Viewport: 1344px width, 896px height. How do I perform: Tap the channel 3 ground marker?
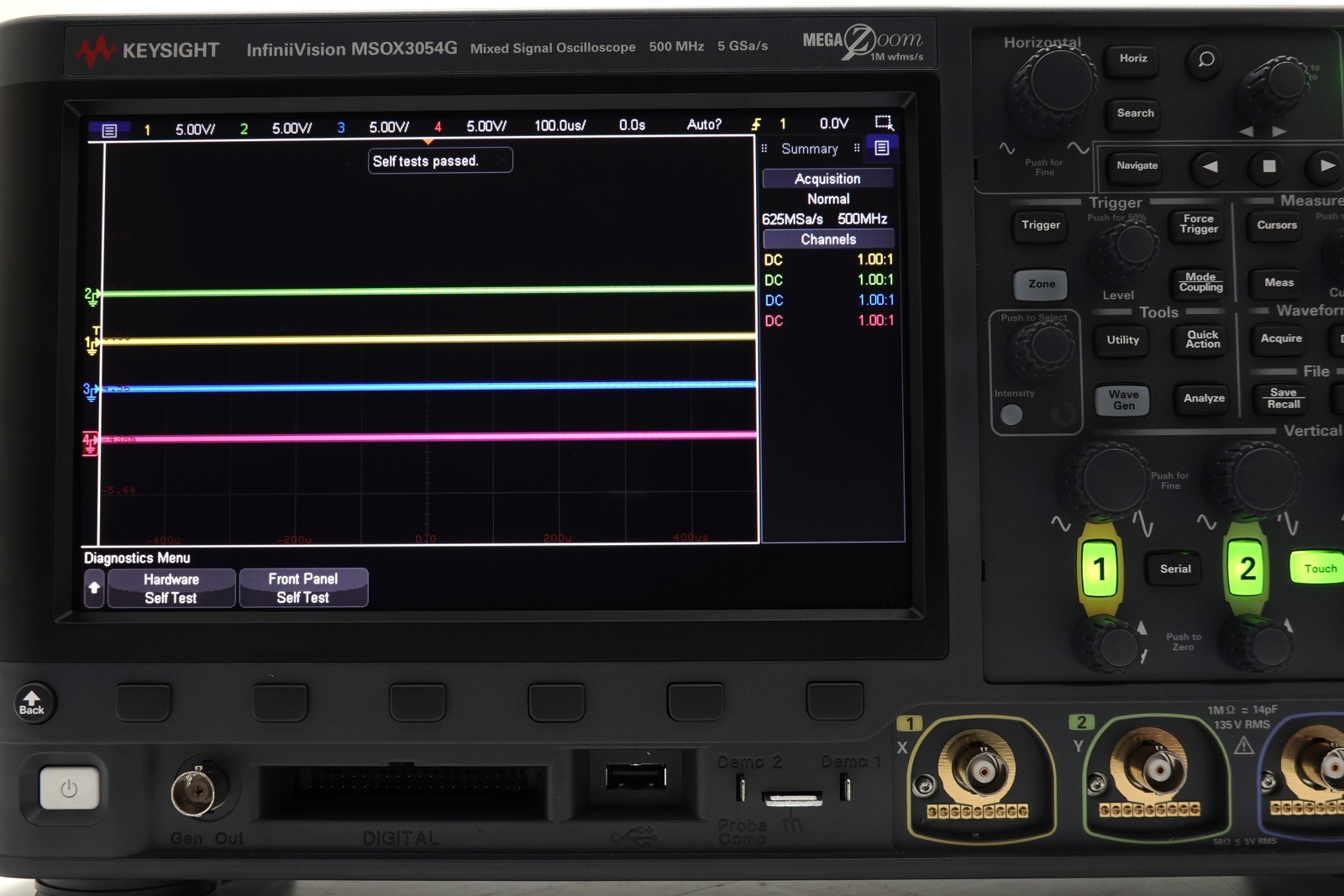pos(90,392)
